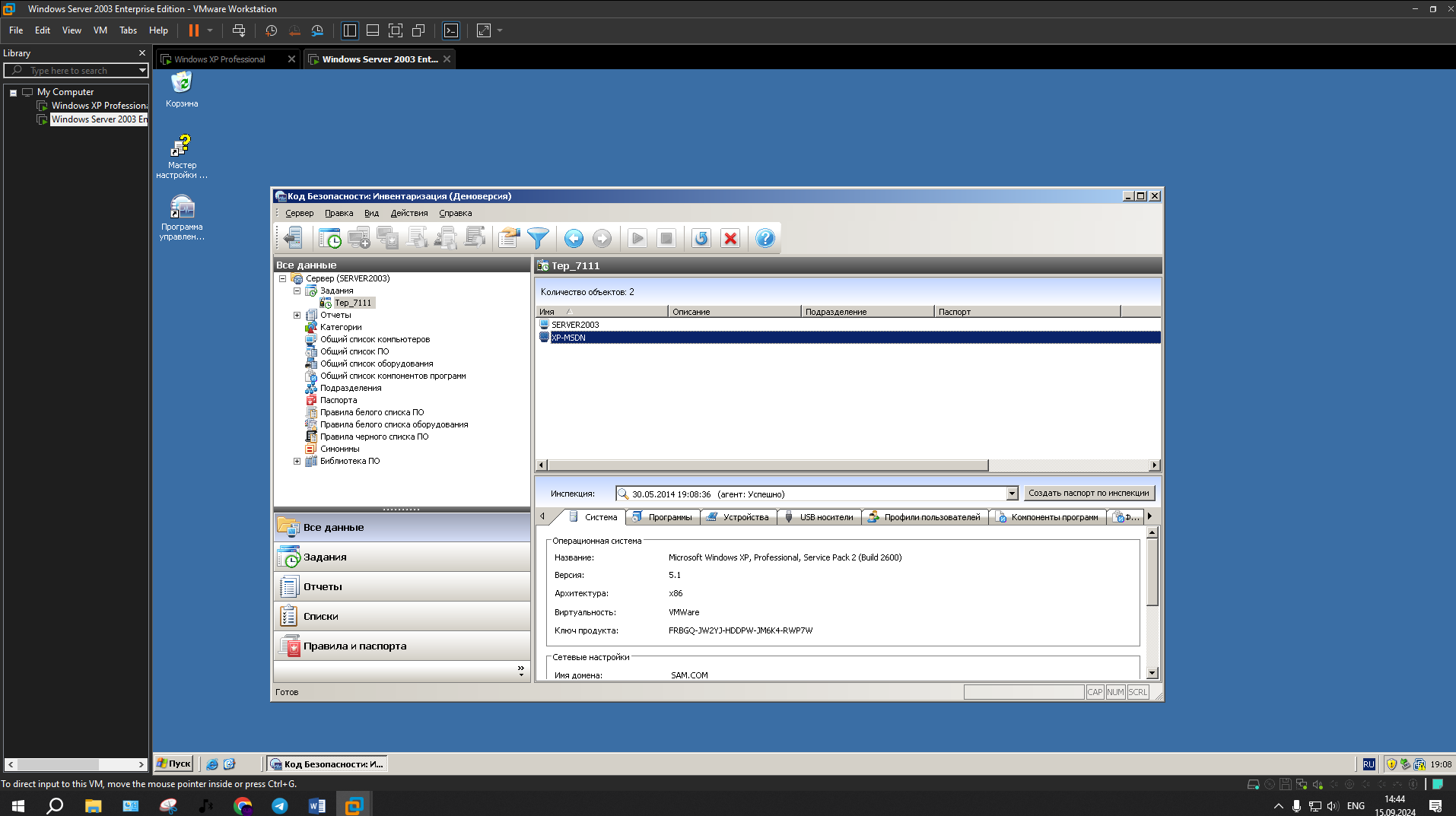Click the blue funnel filter icon
This screenshot has height=816, width=1456.
coord(538,238)
